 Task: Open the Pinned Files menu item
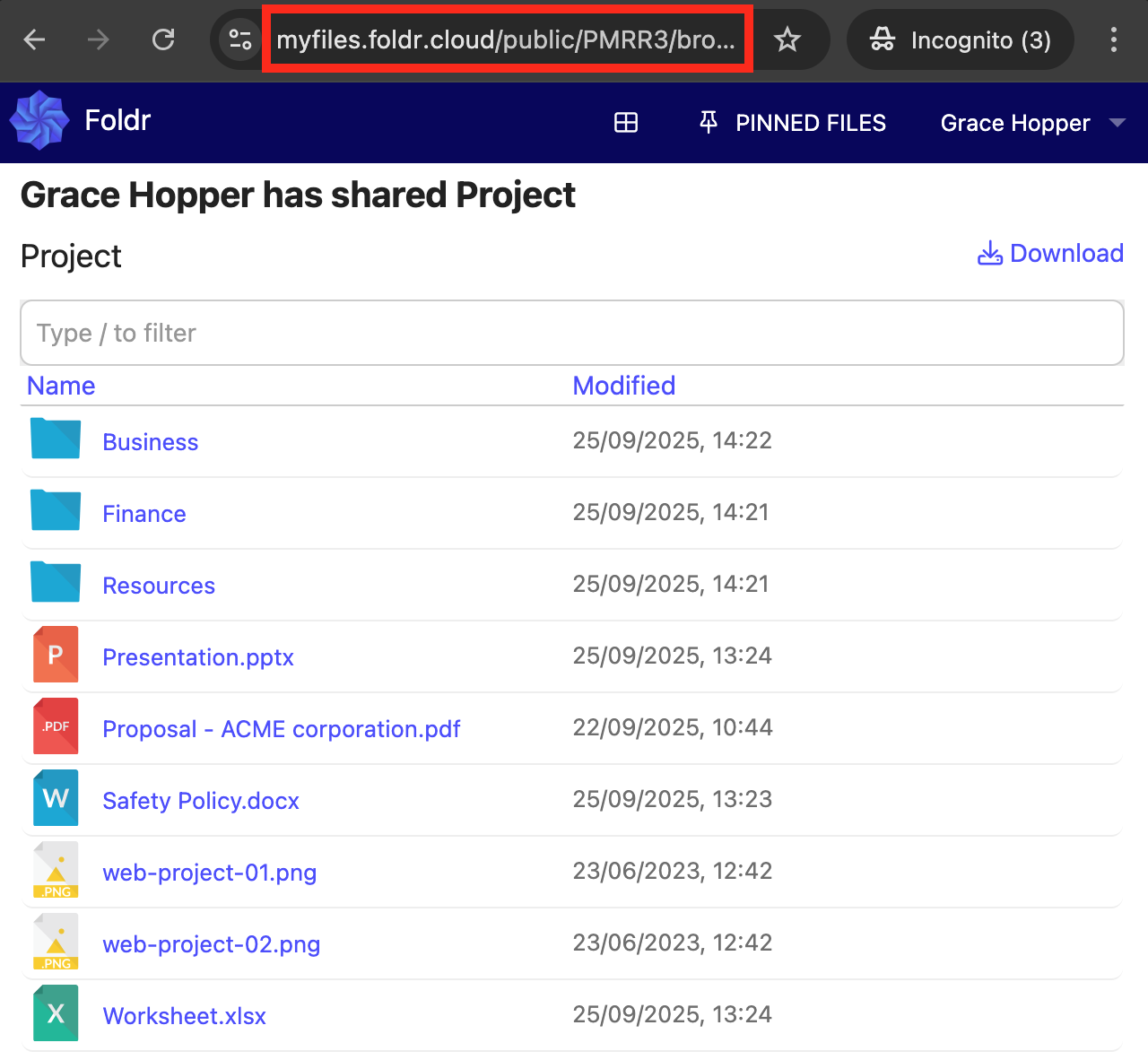pyautogui.click(x=793, y=123)
